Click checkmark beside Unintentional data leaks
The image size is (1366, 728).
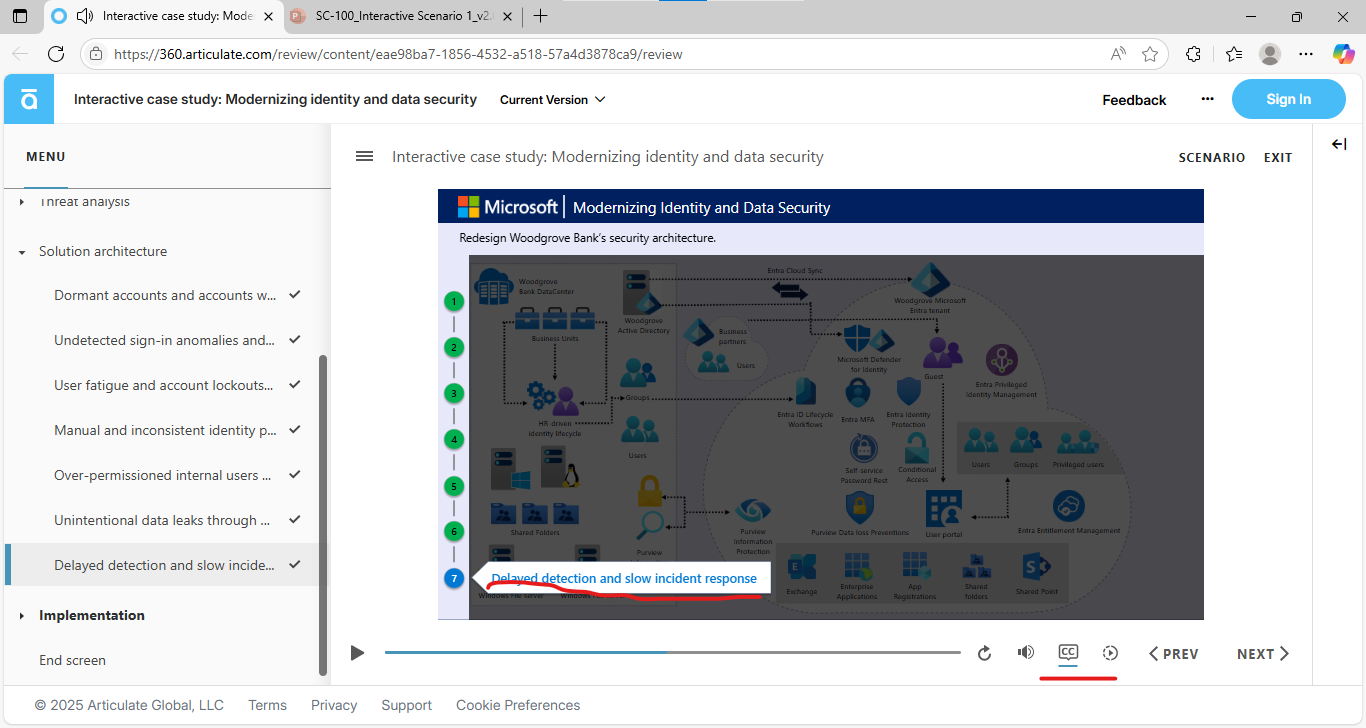pos(294,520)
